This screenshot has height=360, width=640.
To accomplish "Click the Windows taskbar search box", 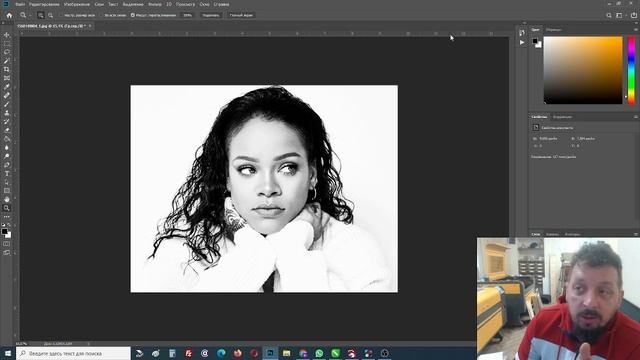I will pos(73,353).
